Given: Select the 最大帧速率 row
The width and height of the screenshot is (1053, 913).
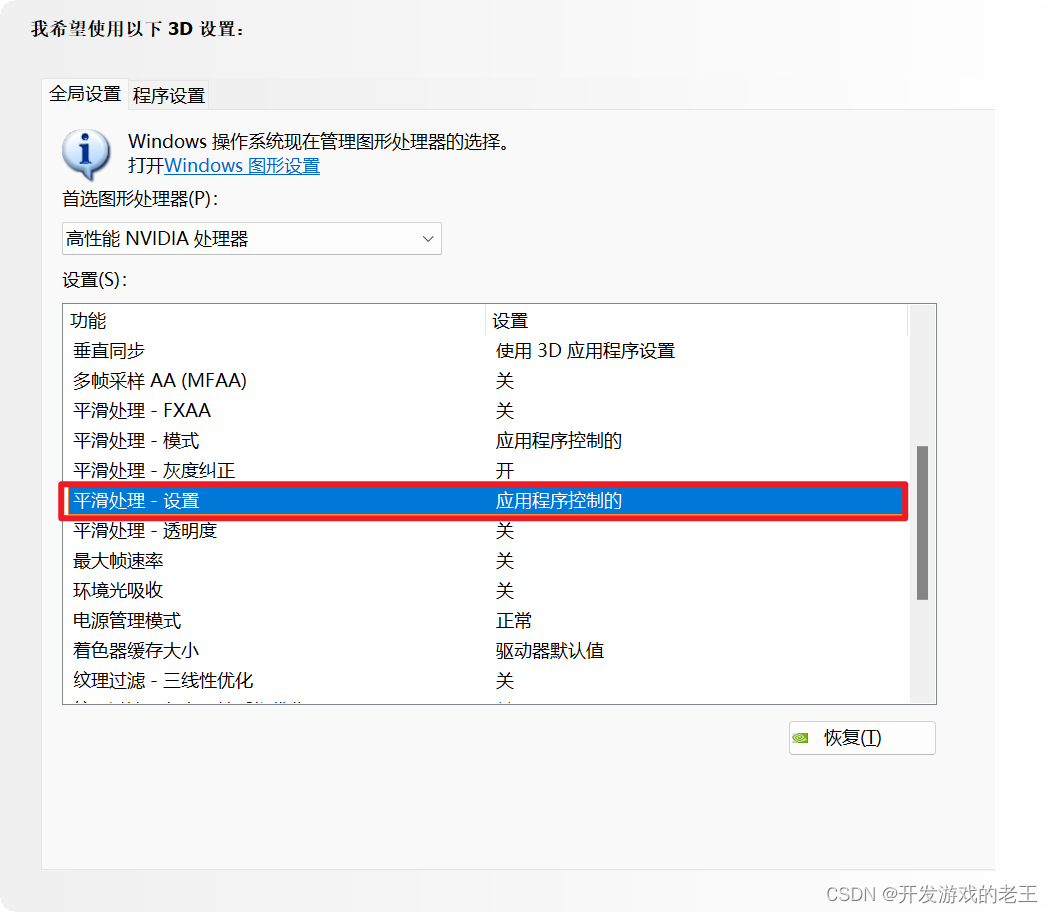Looking at the screenshot, I should pyautogui.click(x=486, y=561).
